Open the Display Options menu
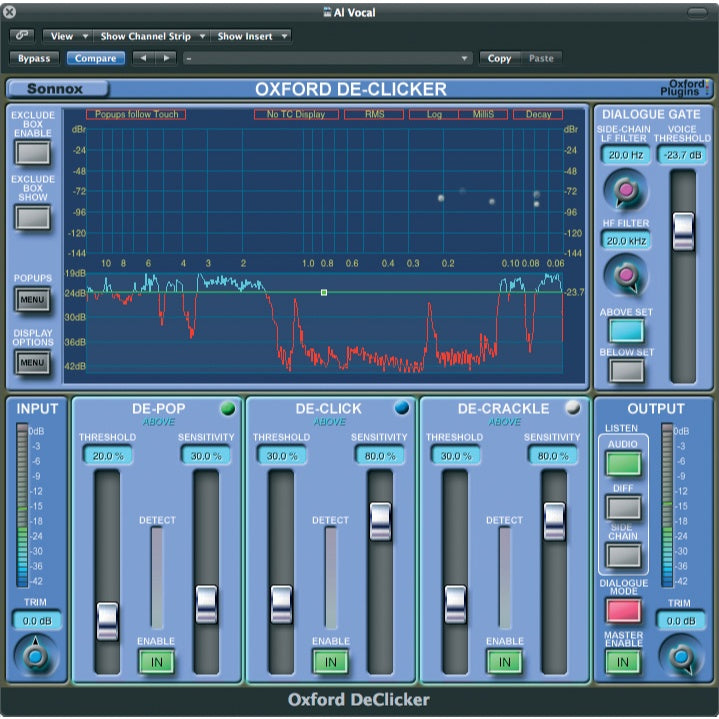The image size is (719, 719). pos(33,362)
